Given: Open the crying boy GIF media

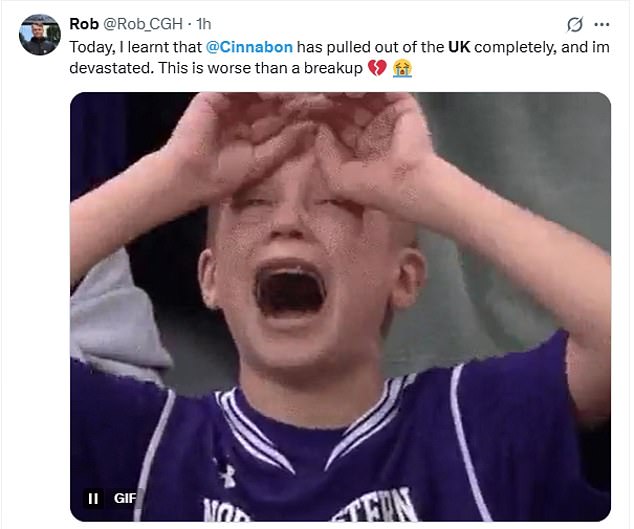Looking at the screenshot, I should (x=340, y=307).
